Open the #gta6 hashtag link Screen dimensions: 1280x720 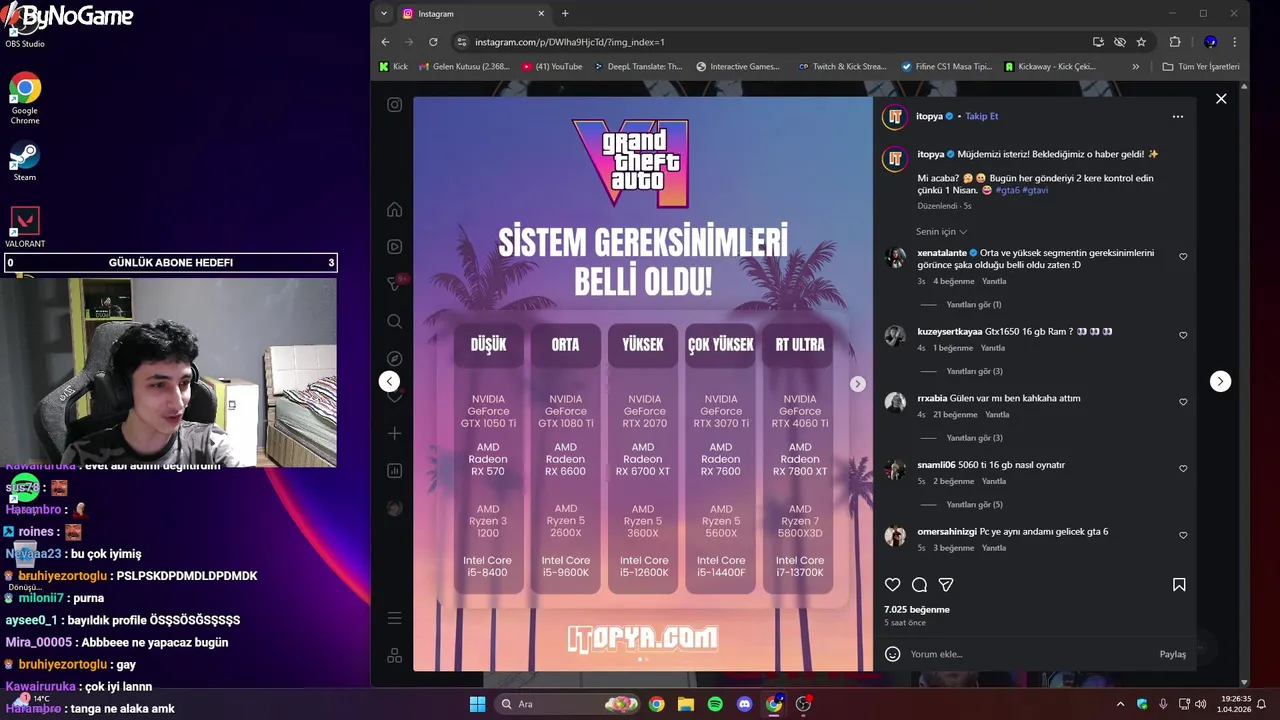1007,190
